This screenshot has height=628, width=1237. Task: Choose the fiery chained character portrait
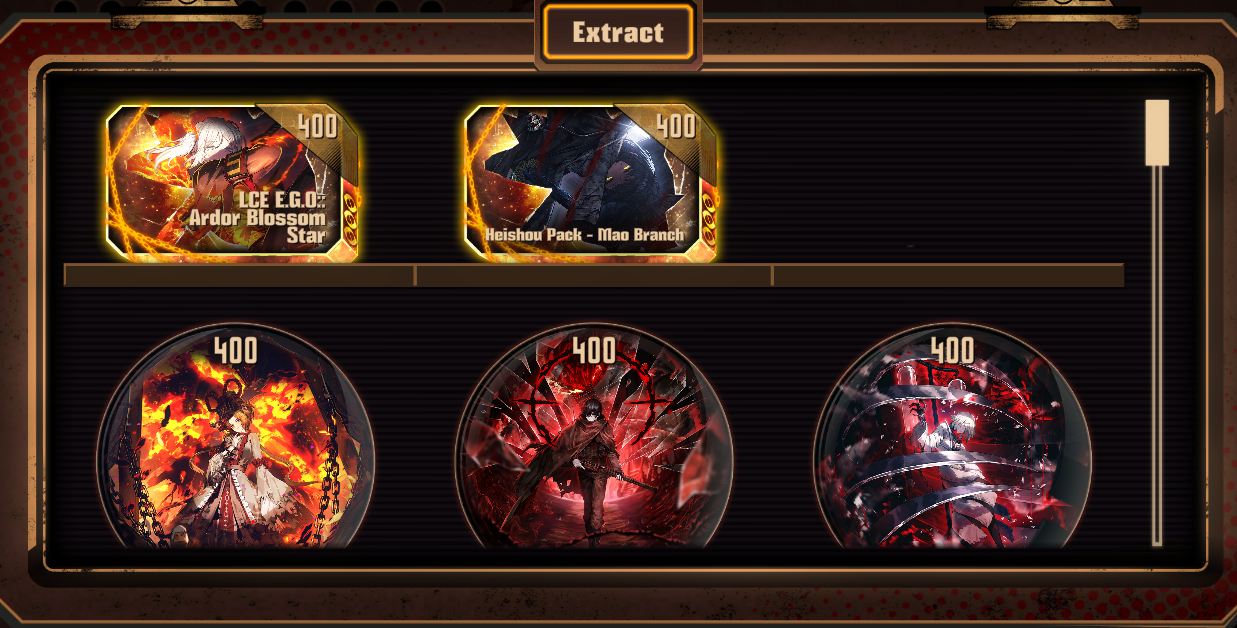point(236,440)
